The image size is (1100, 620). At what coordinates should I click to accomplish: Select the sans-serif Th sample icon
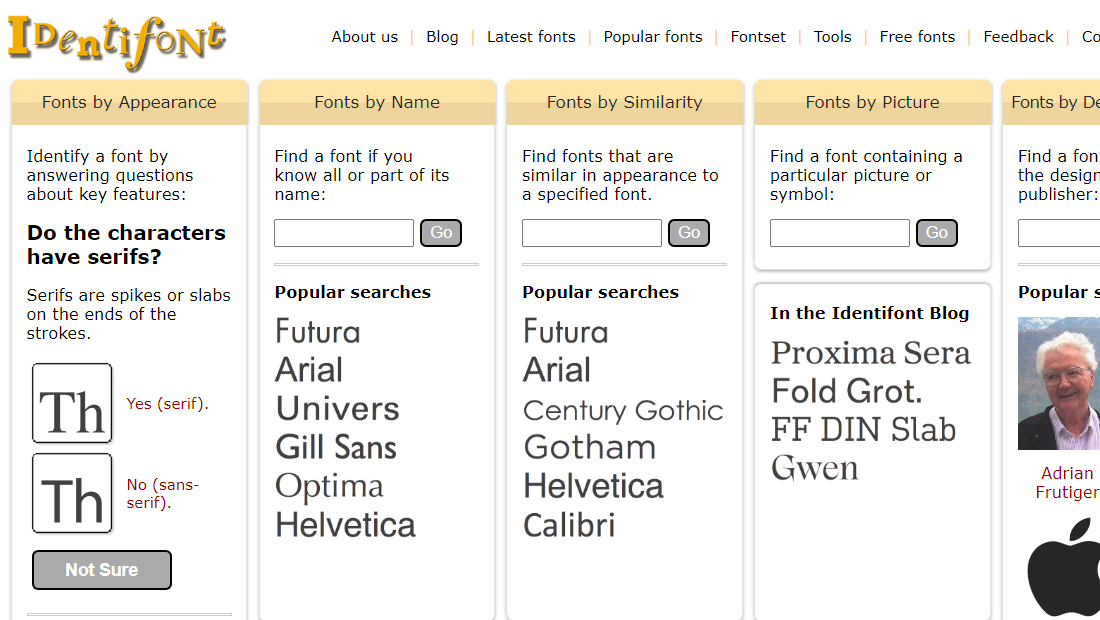[72, 493]
